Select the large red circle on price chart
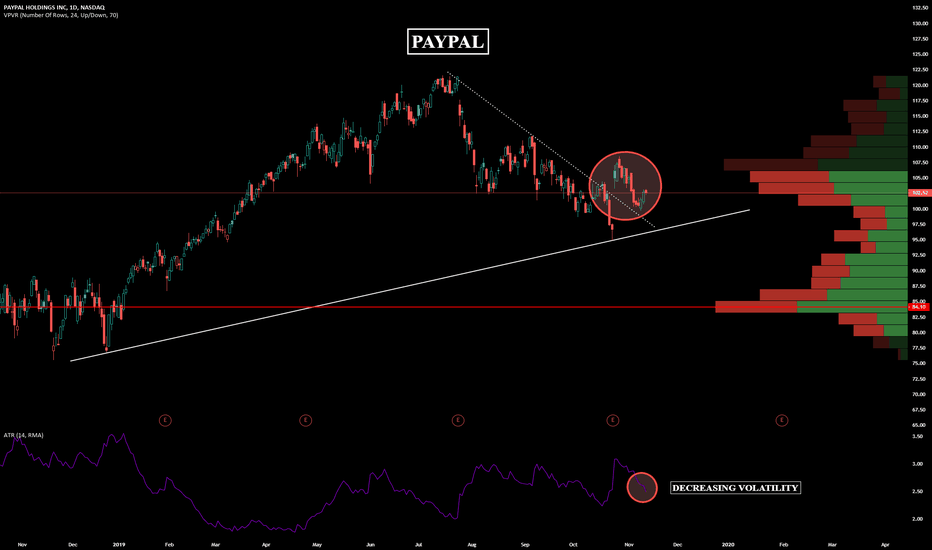Viewport: 932px width, 550px height. point(625,186)
